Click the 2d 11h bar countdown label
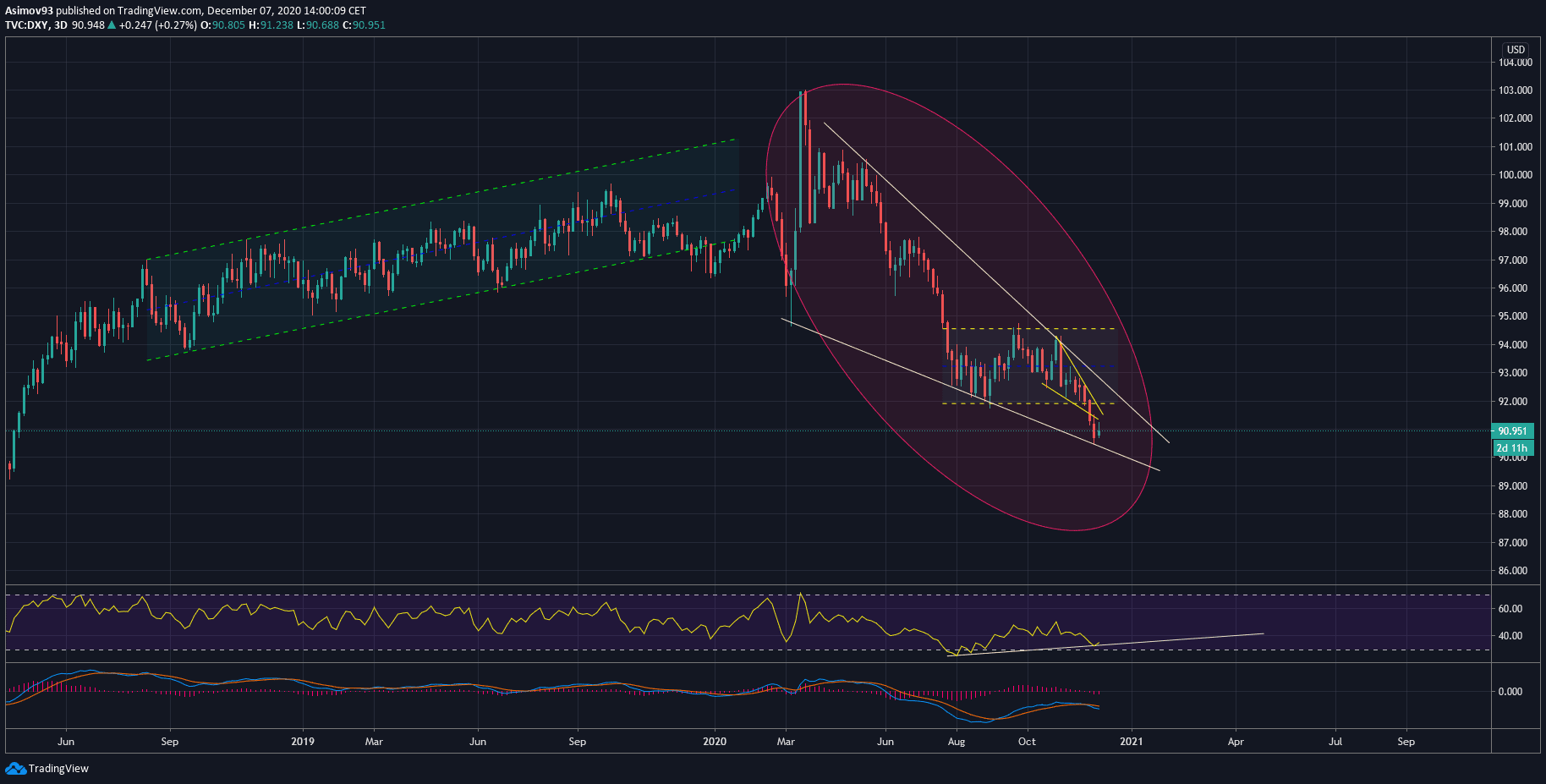Screen dimensions: 1546x784 (x=1512, y=448)
